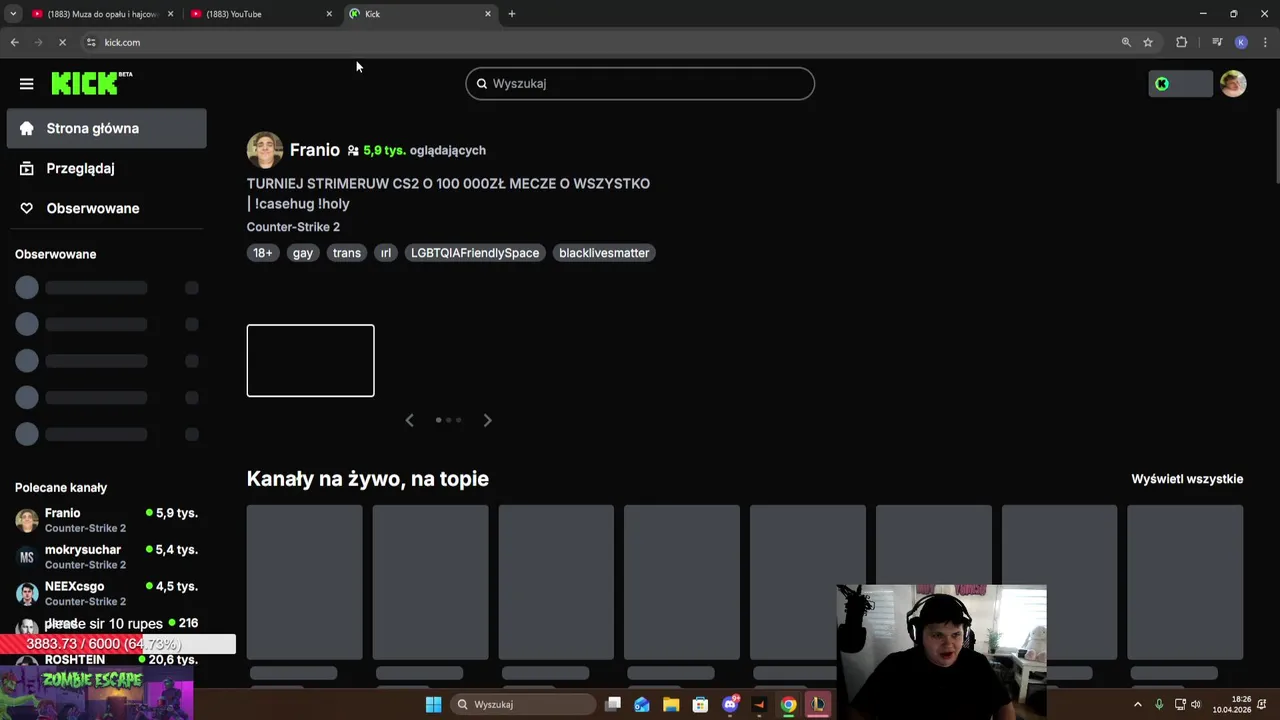The image size is (1280, 720).
Task: Close the (1883) YouTube tab
Action: 329,14
